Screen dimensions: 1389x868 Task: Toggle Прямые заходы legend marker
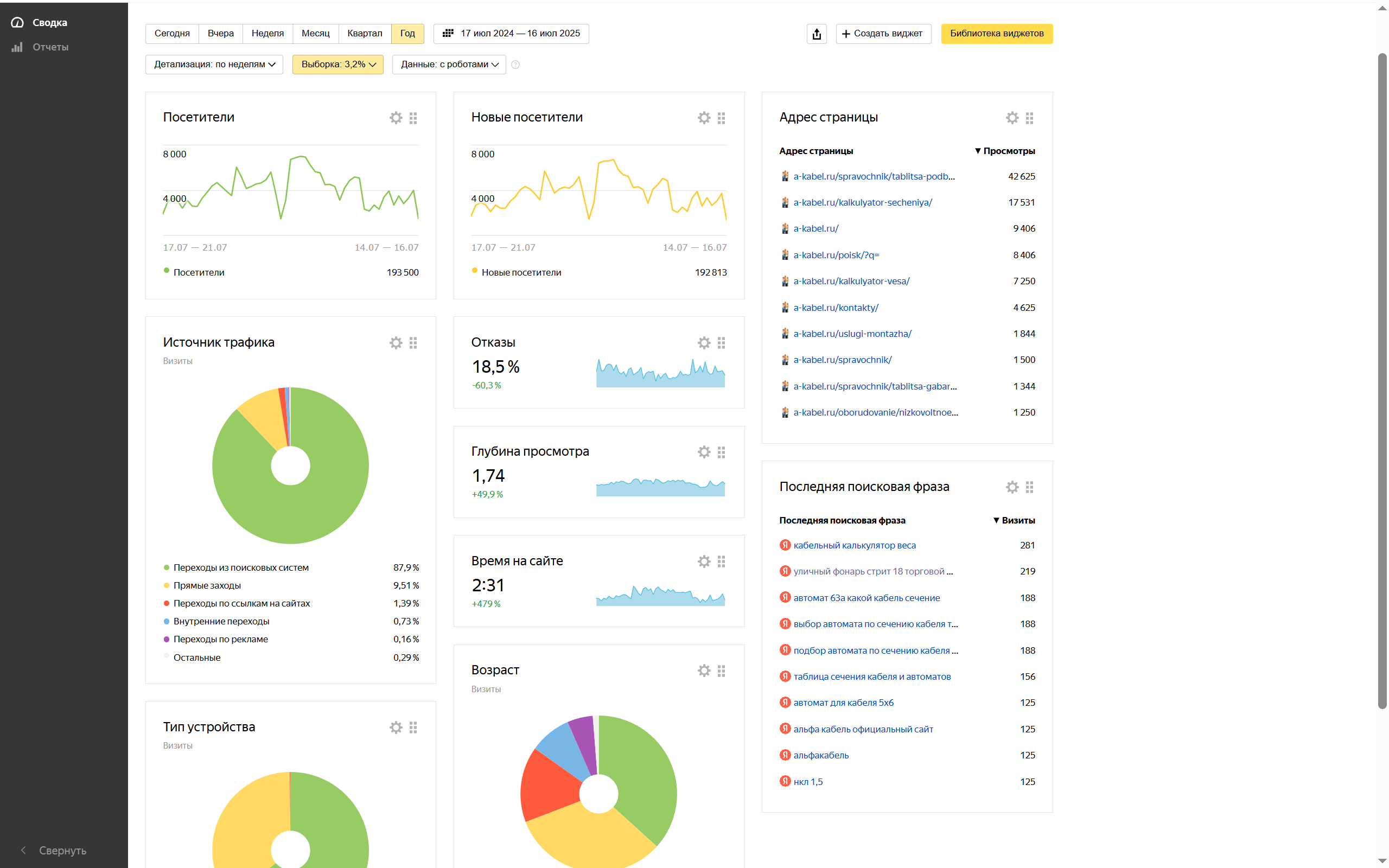(x=167, y=585)
